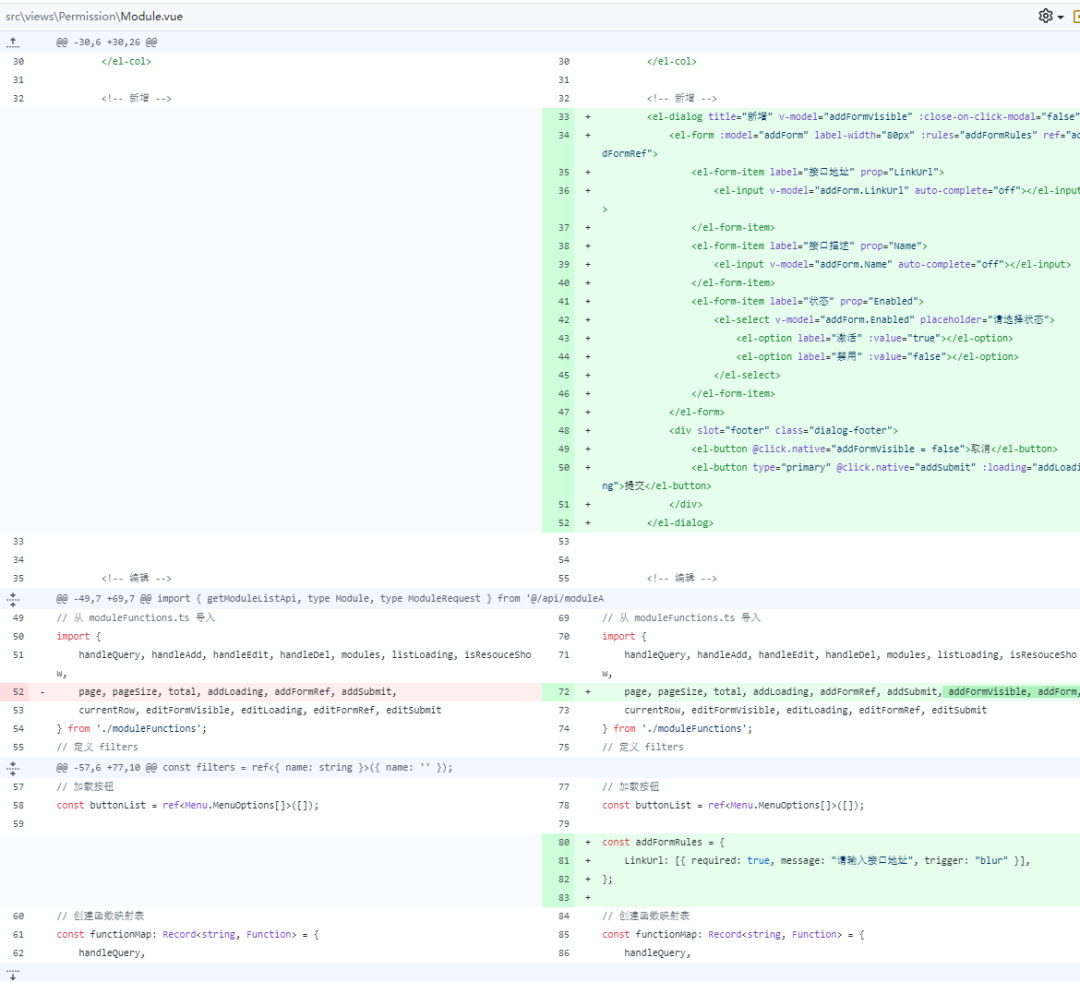1080x982 pixels.
Task: Click added line 42 el-select v-model="addForm.Enabled"
Action: pos(884,320)
